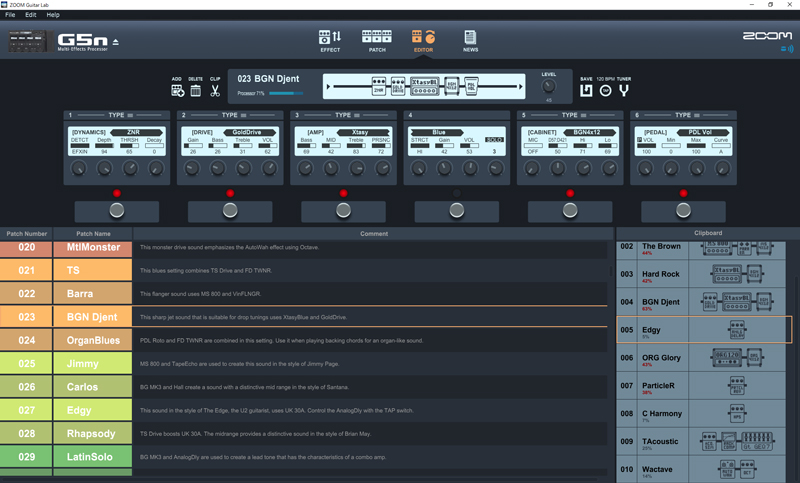Select clipboard item 002 The Brown
The image size is (800, 483).
(701, 249)
